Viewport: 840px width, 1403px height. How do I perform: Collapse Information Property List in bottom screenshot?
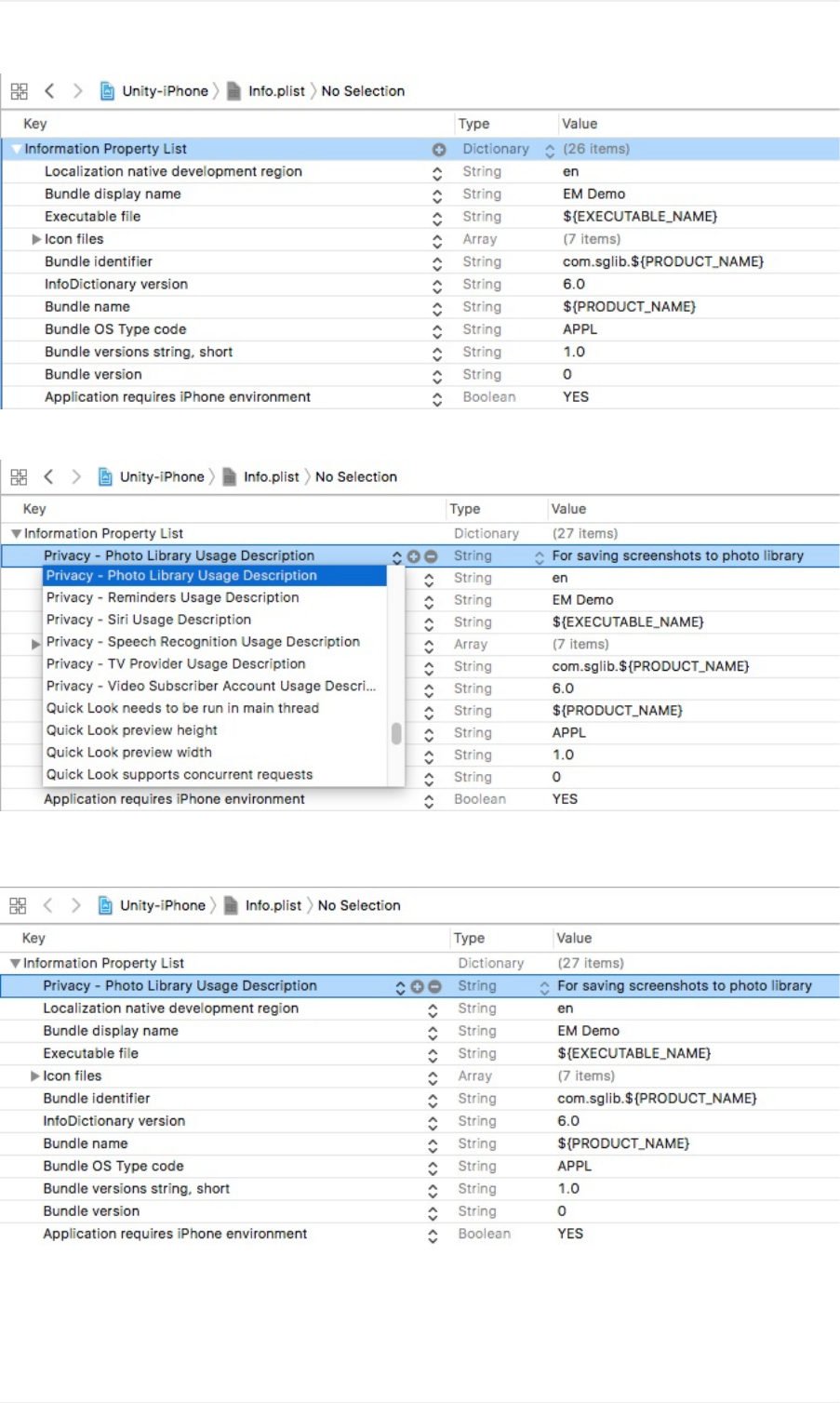pyautogui.click(x=15, y=964)
